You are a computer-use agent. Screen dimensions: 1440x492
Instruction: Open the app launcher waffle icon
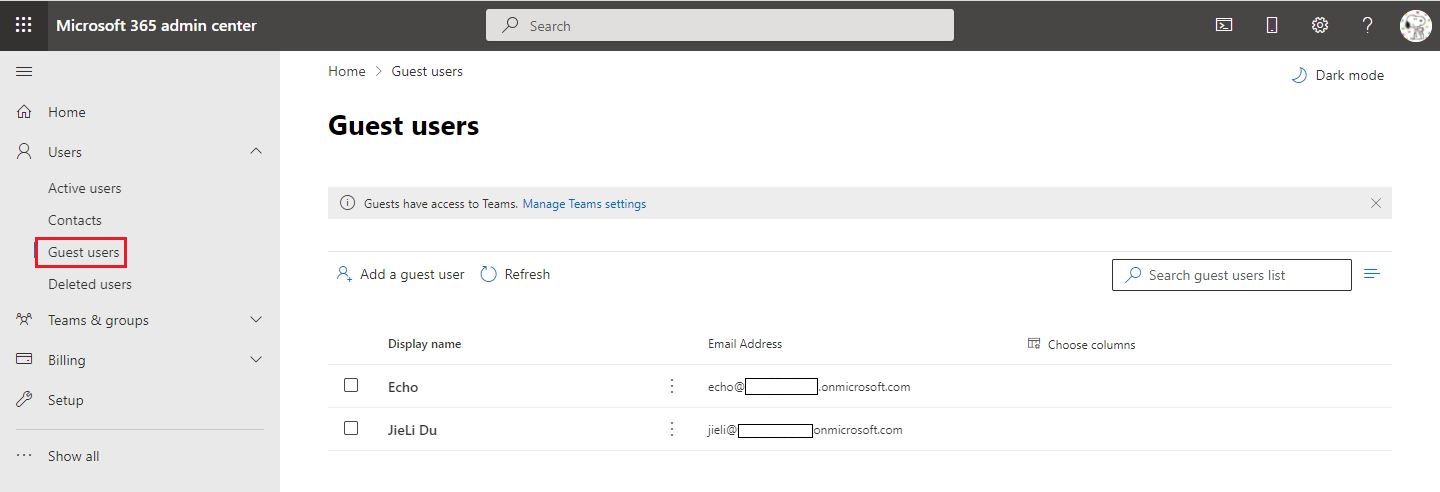24,25
